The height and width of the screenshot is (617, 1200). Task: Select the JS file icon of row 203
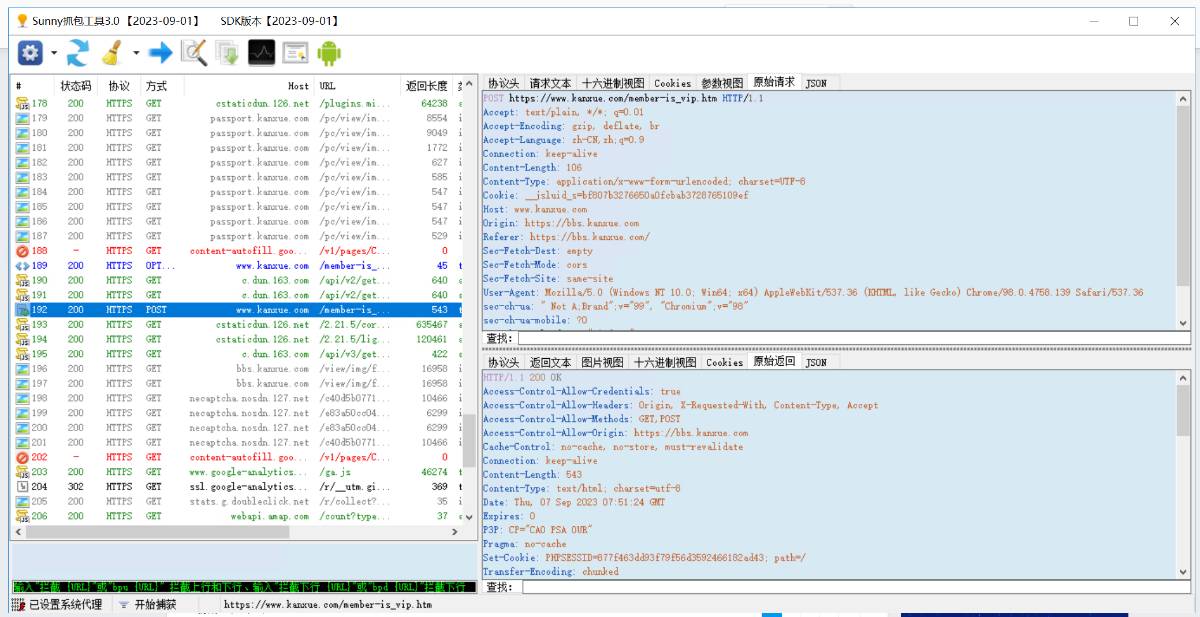pyautogui.click(x=22, y=472)
